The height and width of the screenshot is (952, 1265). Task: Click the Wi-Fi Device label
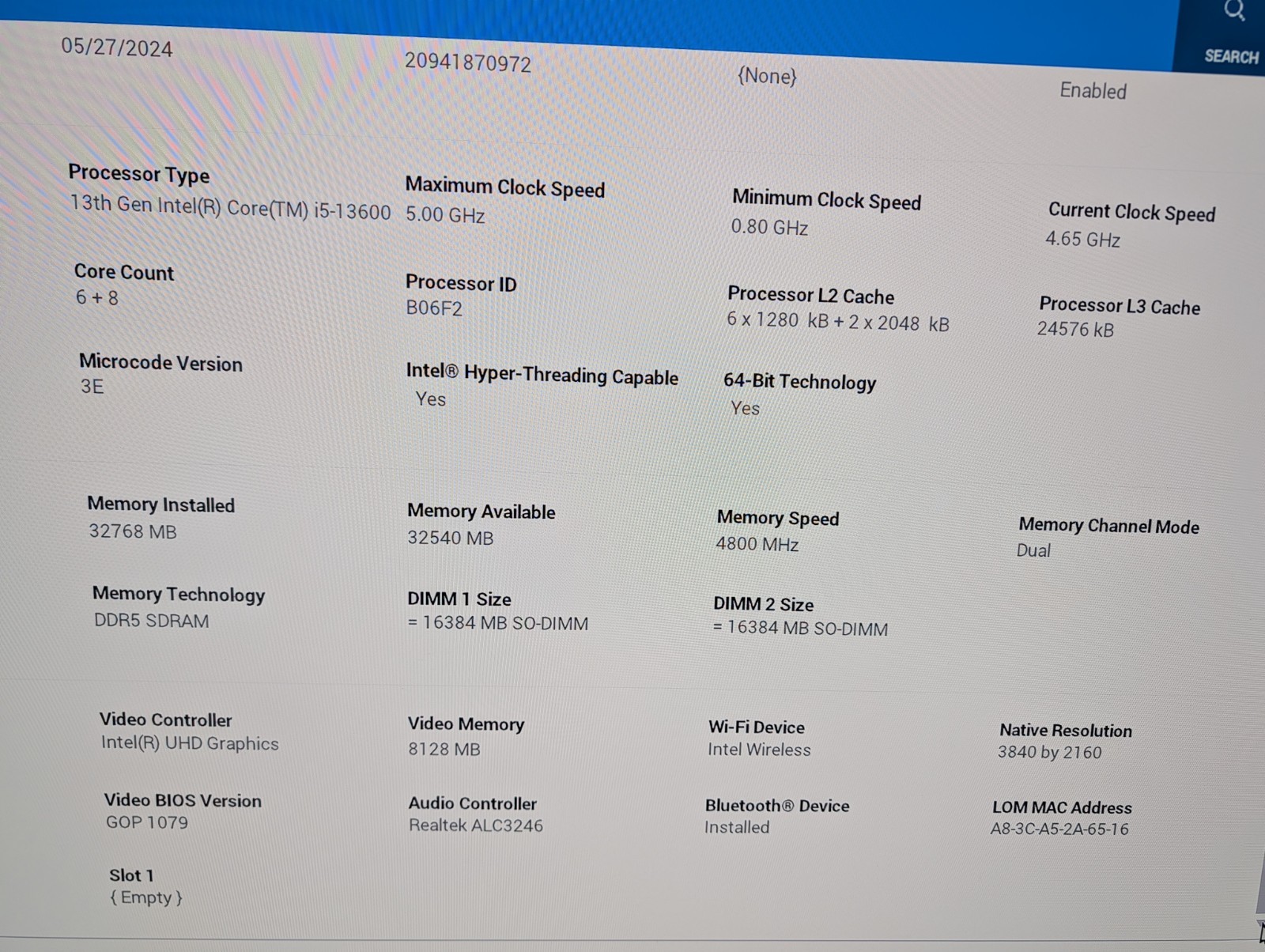[x=757, y=727]
